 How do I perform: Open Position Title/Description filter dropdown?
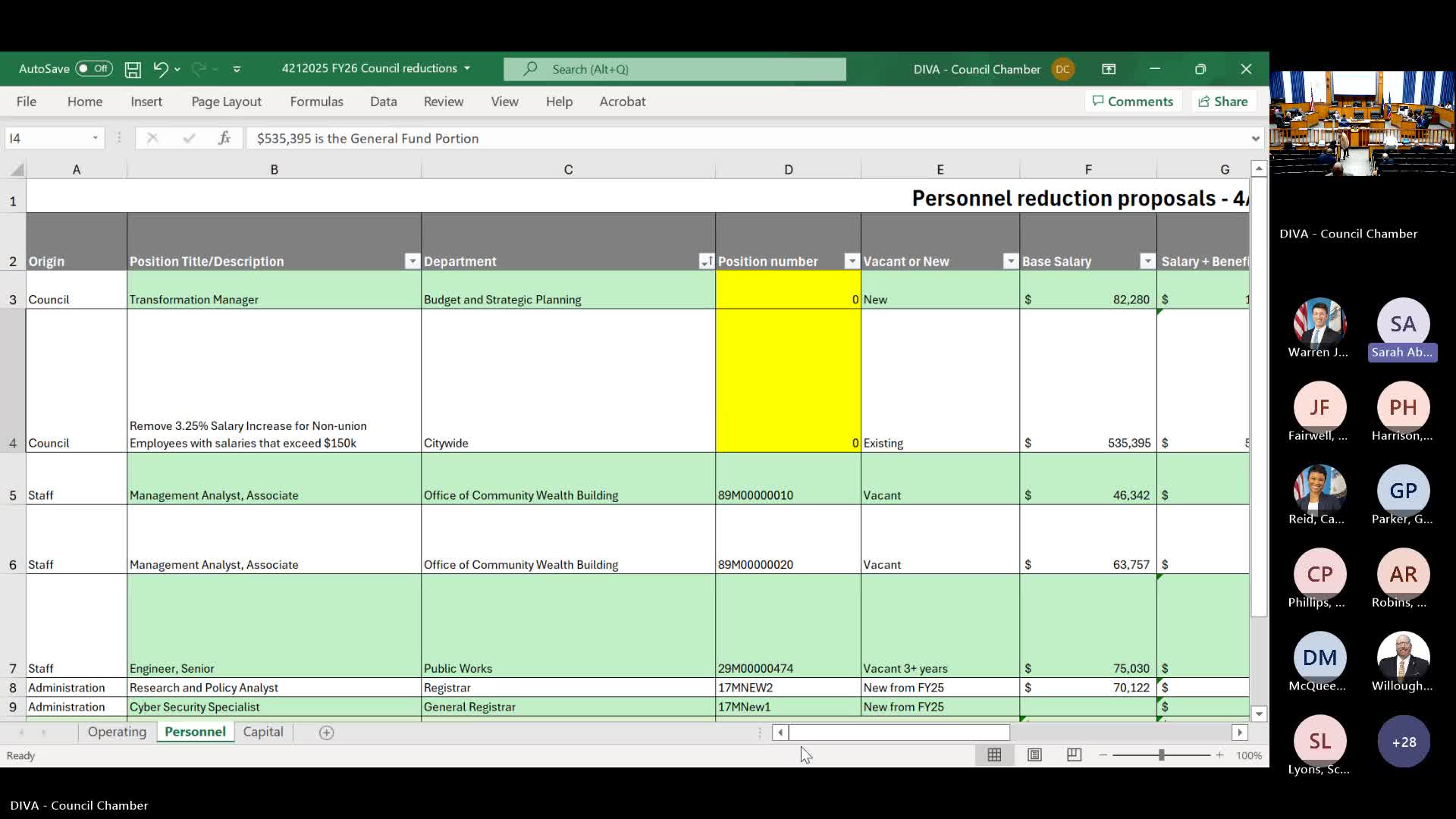click(412, 262)
